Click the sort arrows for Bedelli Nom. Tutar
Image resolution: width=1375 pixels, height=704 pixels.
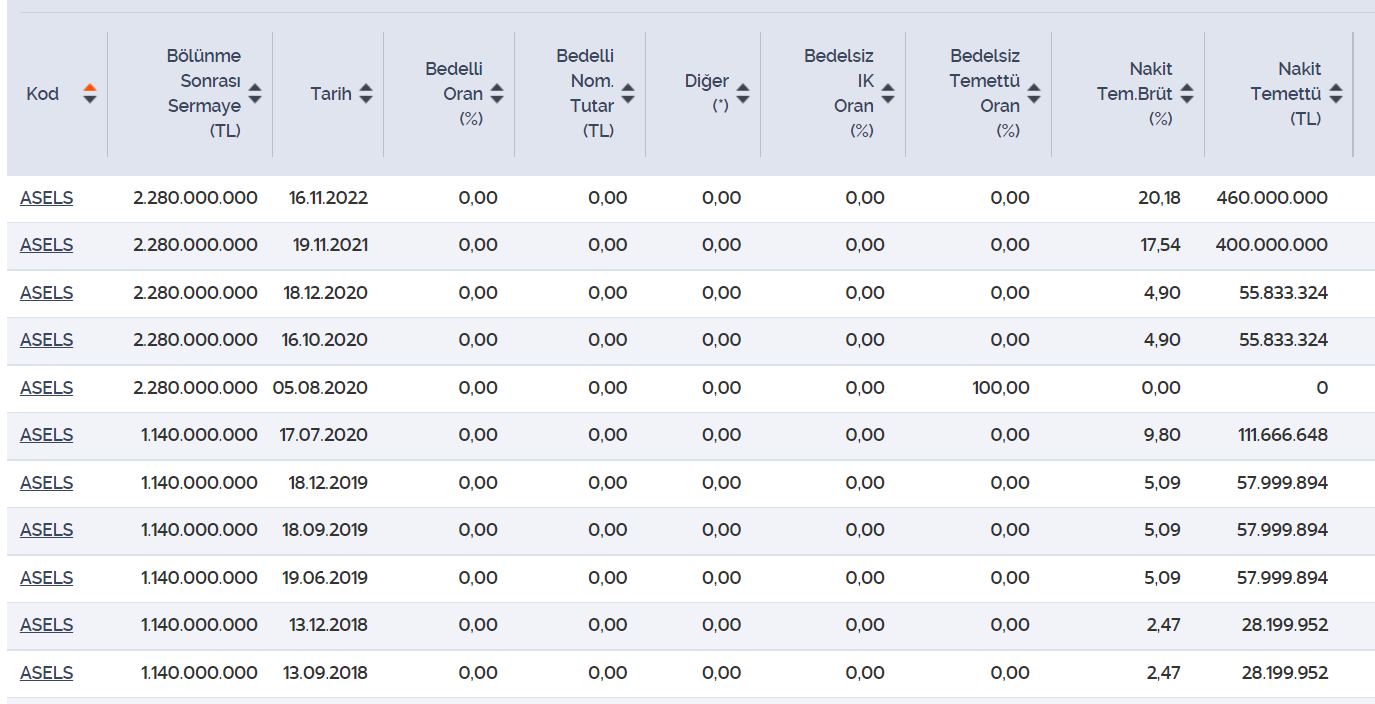tap(628, 94)
